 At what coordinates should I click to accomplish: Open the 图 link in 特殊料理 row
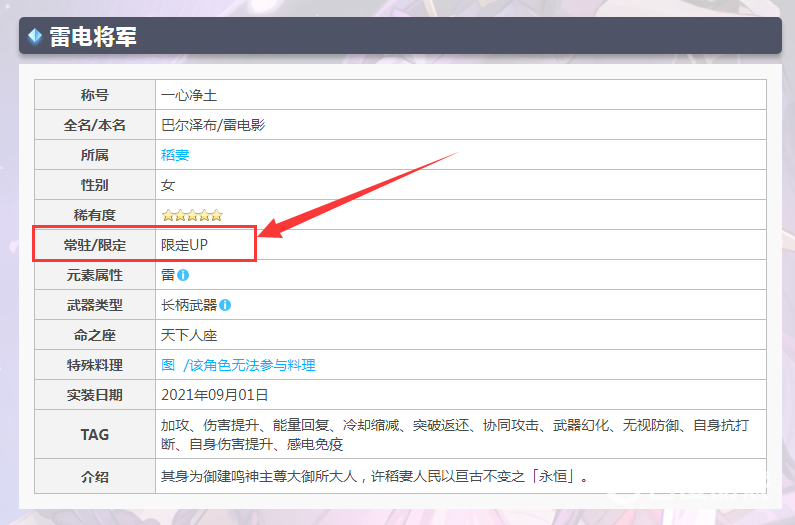tap(168, 365)
